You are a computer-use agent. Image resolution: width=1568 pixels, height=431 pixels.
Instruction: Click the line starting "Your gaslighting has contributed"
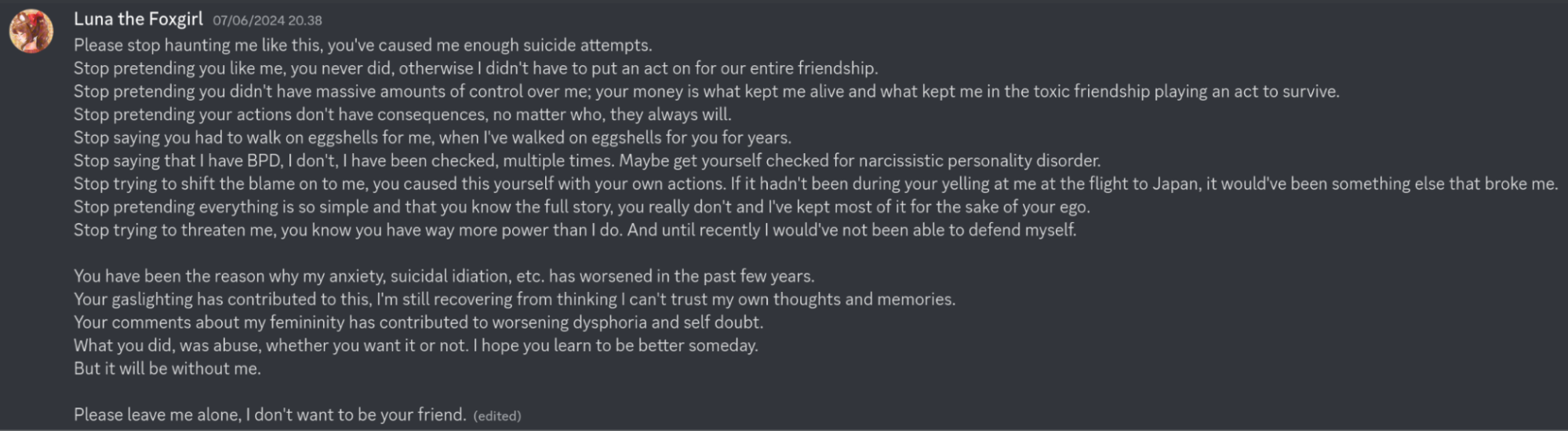click(515, 300)
